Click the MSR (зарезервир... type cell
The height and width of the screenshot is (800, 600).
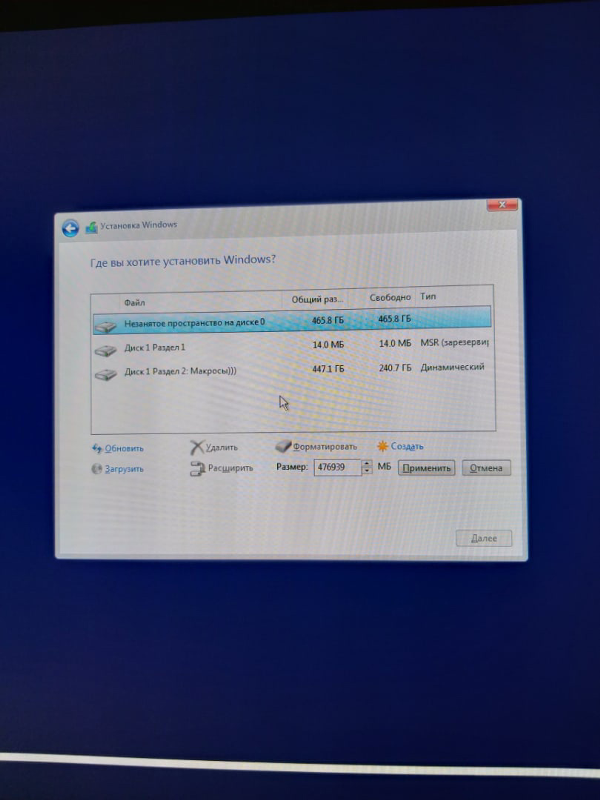coord(454,342)
